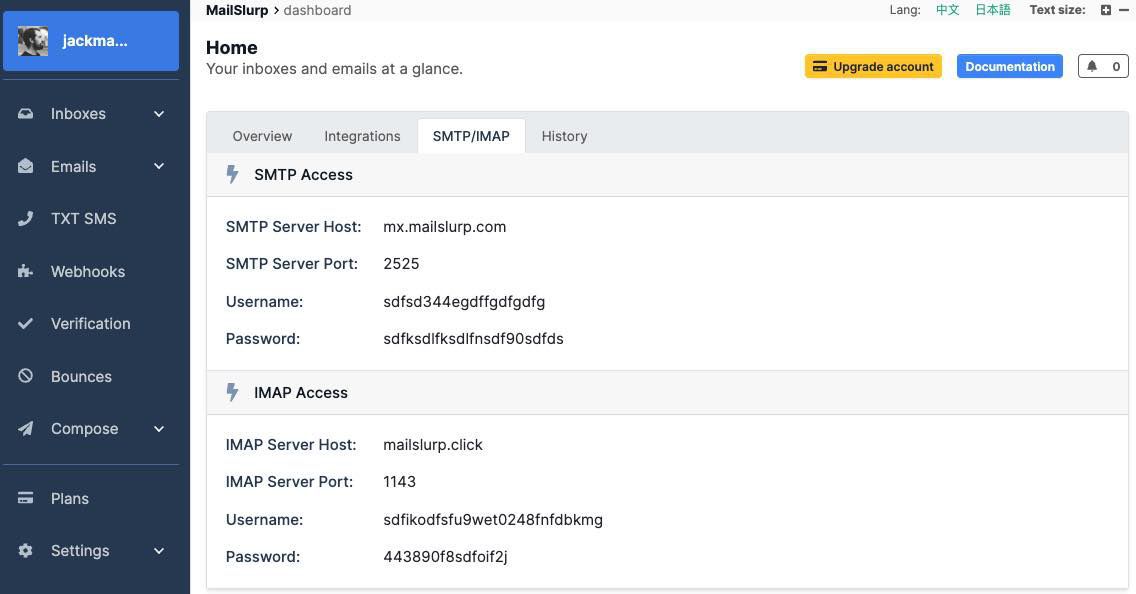
Task: Expand the Settings submenu chevron
Action: click(x=159, y=551)
